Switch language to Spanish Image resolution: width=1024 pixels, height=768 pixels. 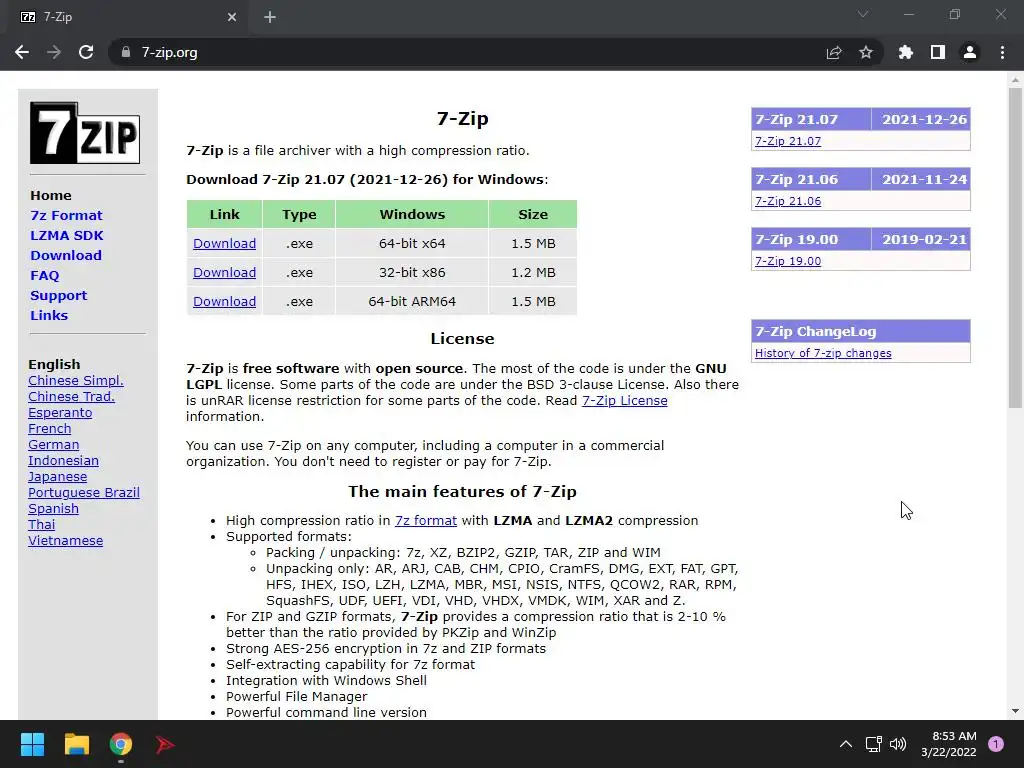pyautogui.click(x=54, y=509)
